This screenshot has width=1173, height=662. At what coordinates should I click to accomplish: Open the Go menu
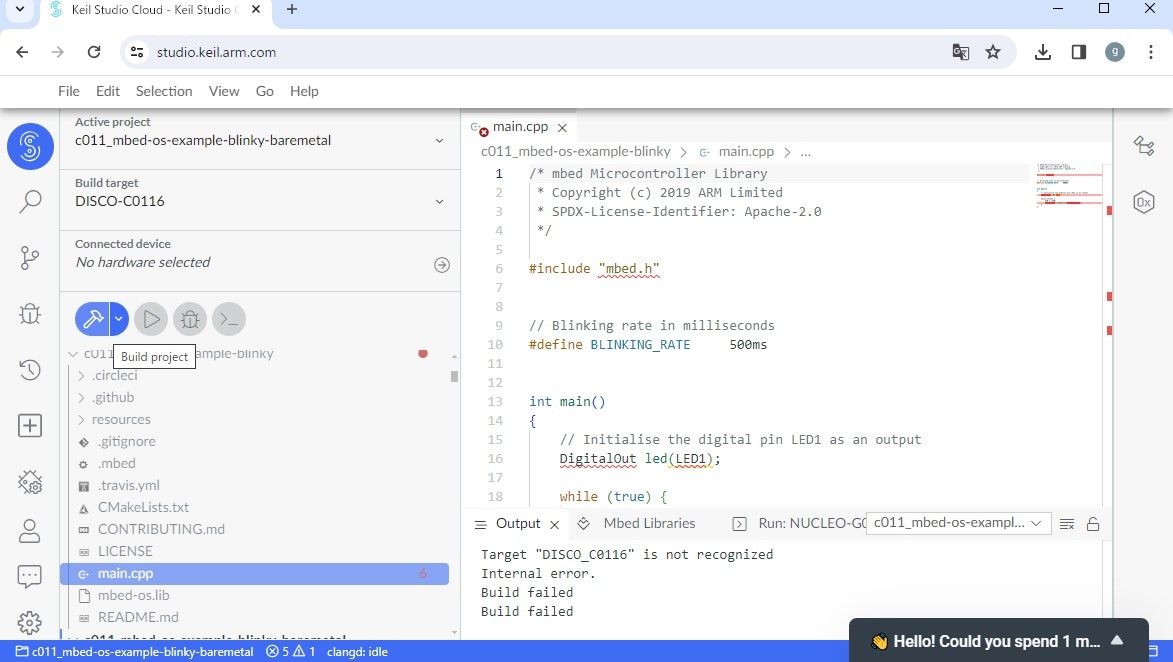tap(265, 91)
